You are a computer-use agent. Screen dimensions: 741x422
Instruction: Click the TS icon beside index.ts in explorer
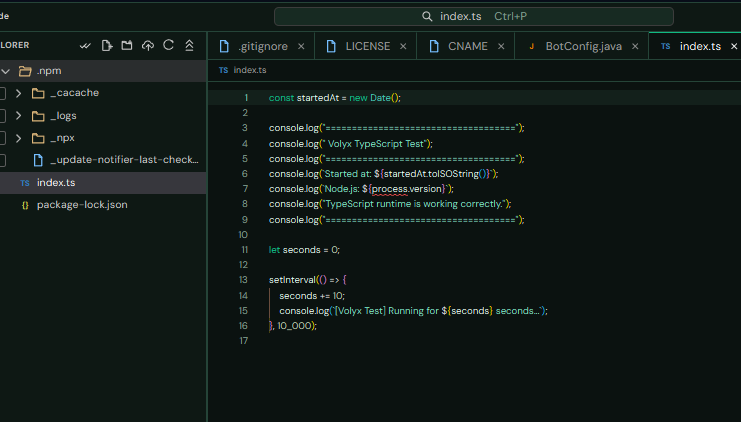click(x=25, y=183)
